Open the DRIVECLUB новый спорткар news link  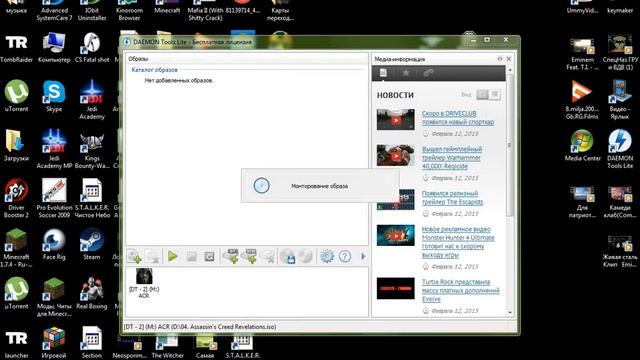[458, 118]
